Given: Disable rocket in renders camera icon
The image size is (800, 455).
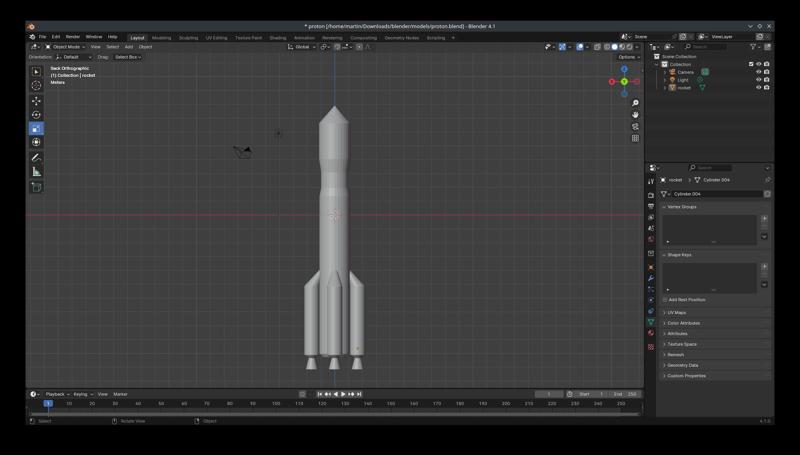Looking at the screenshot, I should [x=766, y=87].
